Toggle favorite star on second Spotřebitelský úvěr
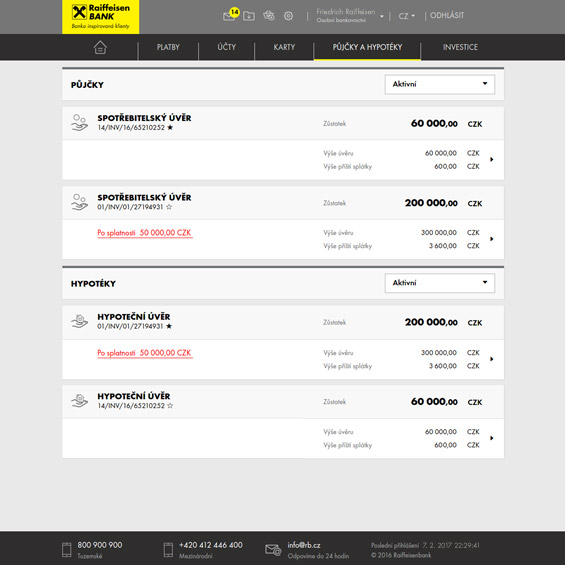Screen dimensions: 565x565 169,207
